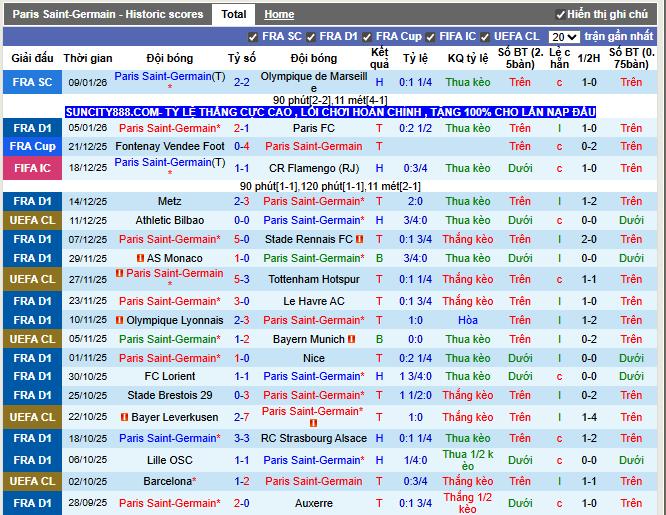Screen dimensions: 666x515
Task: Open the Metz team link
Action: (170, 201)
